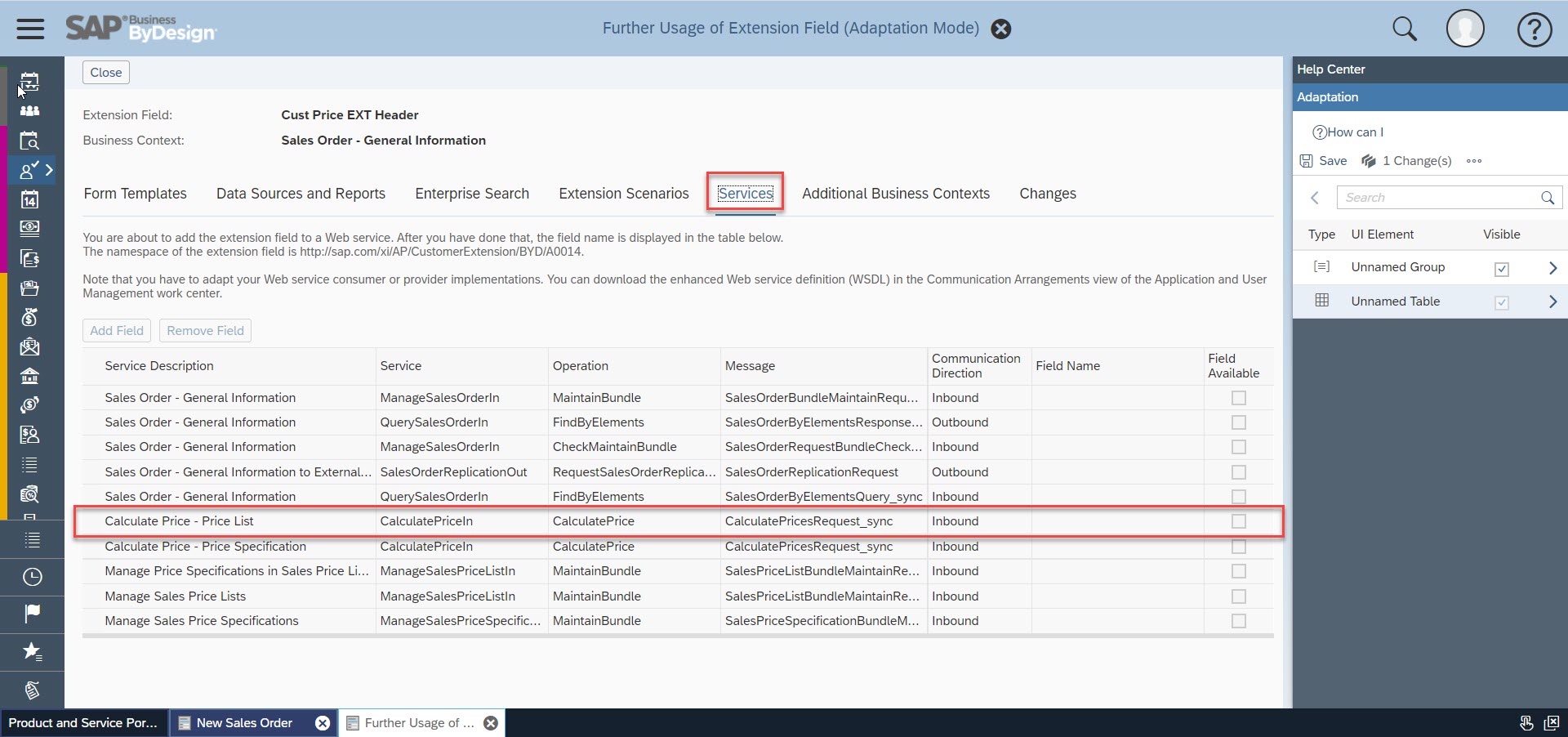The height and width of the screenshot is (737, 1568).
Task: Click the Service Description column header
Action: 159,366
